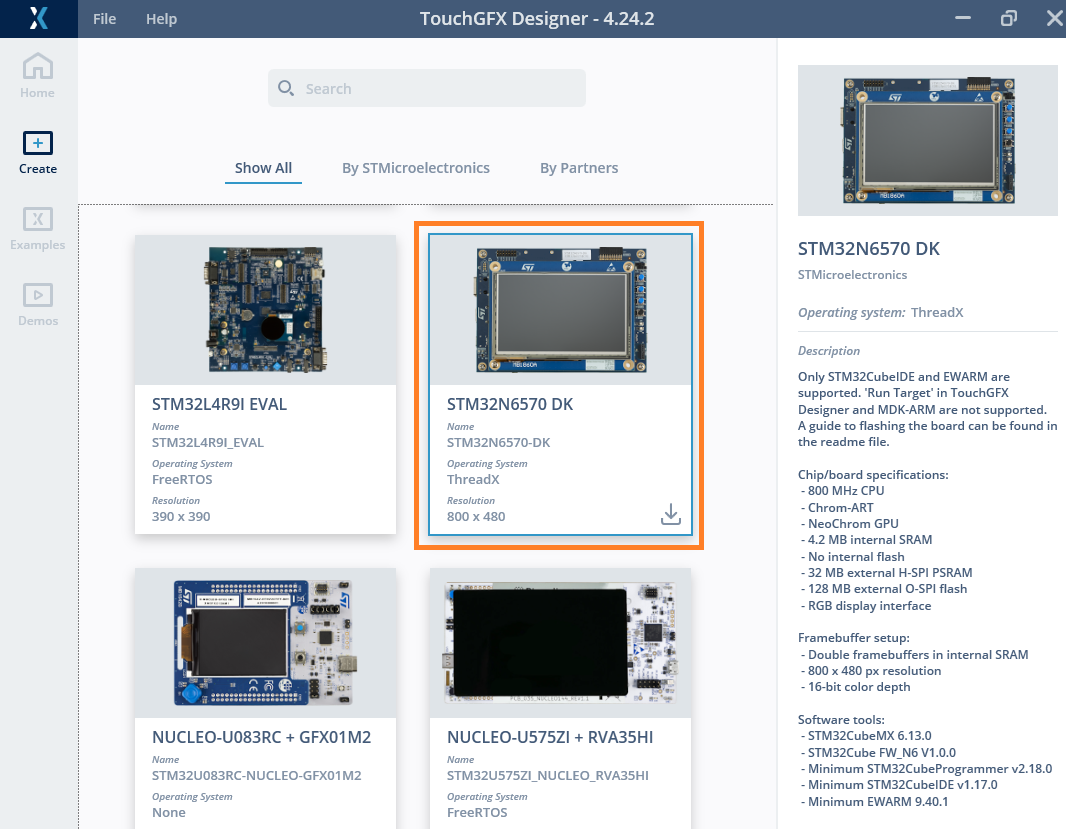This screenshot has height=829, width=1069.
Task: Switch to the By STMicroelectronics tab
Action: point(415,168)
